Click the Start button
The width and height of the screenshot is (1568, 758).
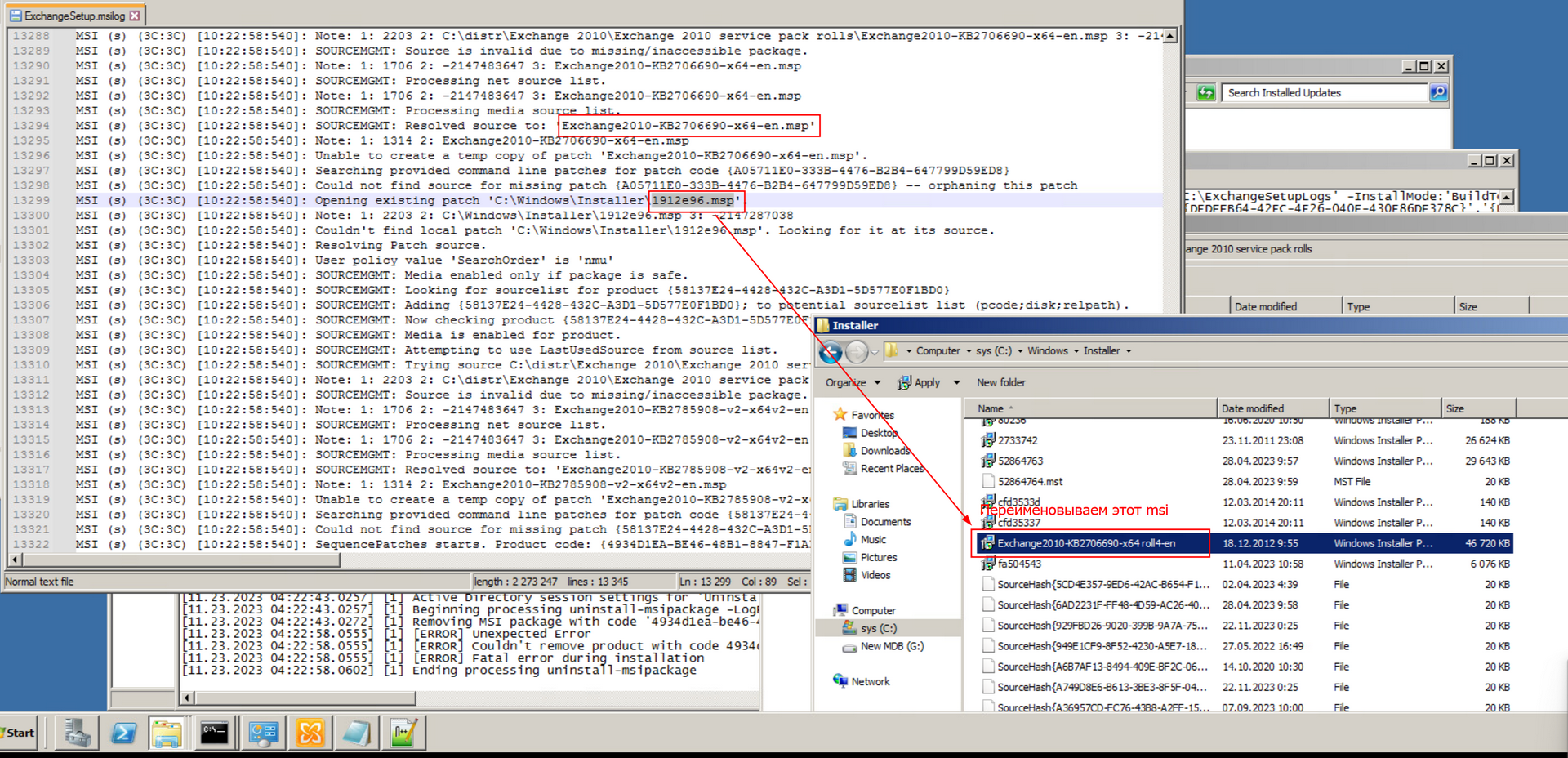[x=20, y=733]
